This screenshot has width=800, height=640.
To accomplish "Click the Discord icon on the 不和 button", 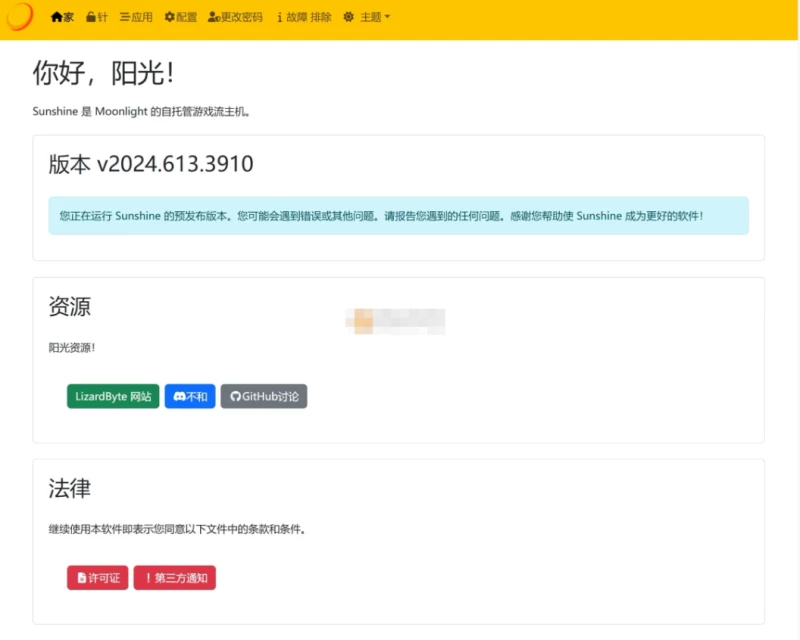I will click(x=179, y=396).
